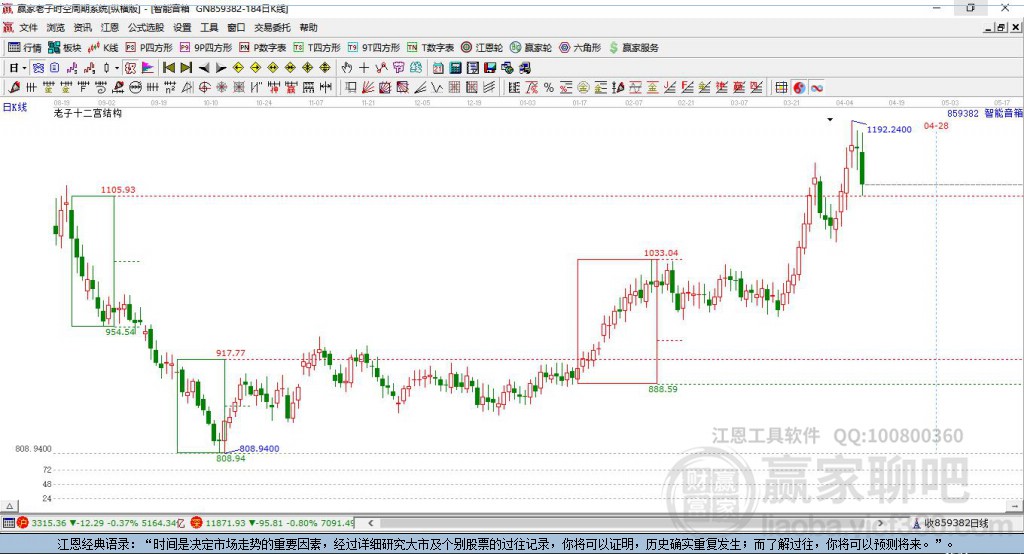
Task: Click the status bar grid icon
Action: [8, 523]
